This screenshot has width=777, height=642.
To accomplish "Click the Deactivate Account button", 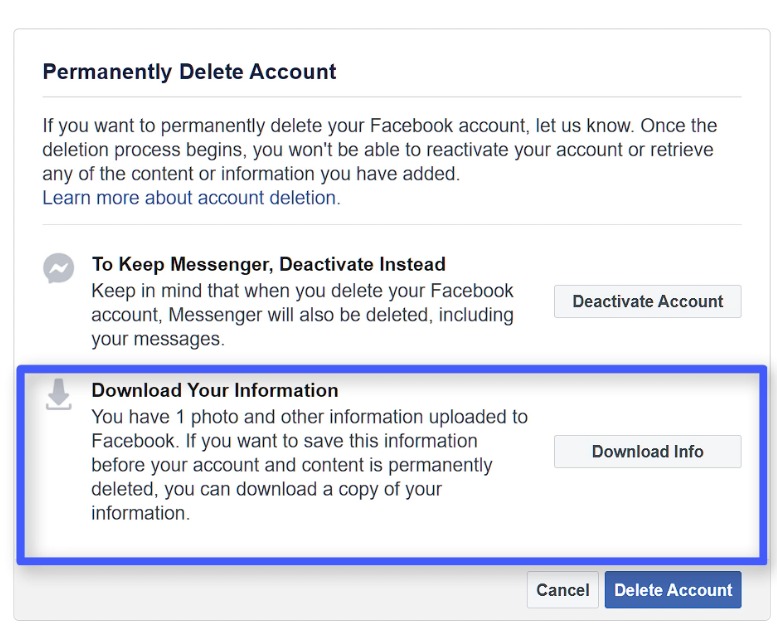I will click(x=648, y=301).
